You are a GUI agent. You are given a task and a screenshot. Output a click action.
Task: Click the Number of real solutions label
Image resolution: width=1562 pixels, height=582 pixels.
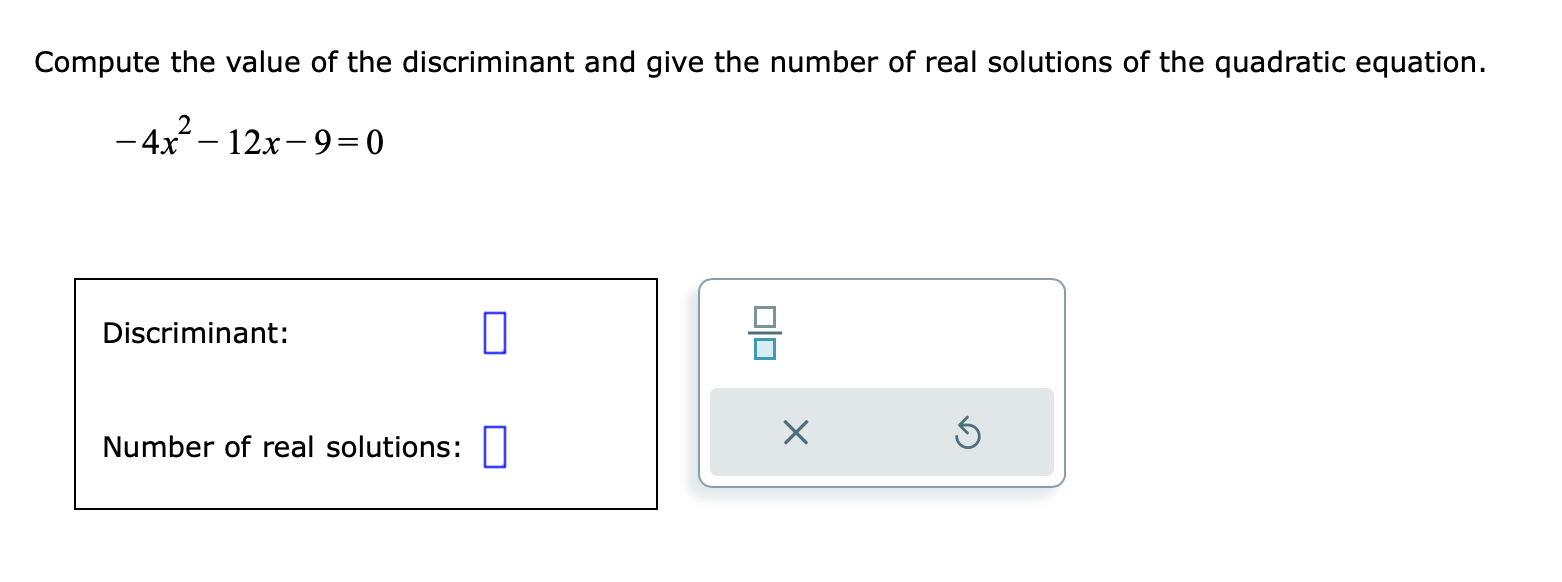(280, 447)
